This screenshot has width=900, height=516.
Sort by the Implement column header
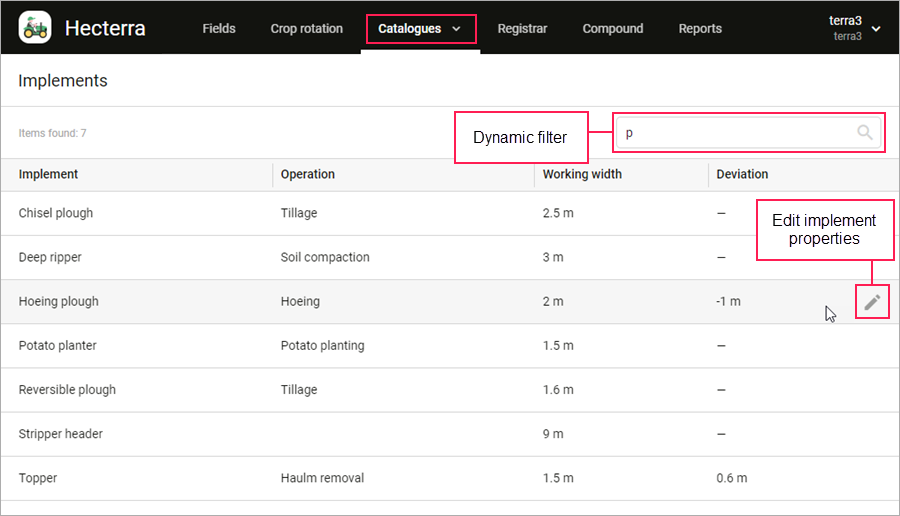point(49,174)
